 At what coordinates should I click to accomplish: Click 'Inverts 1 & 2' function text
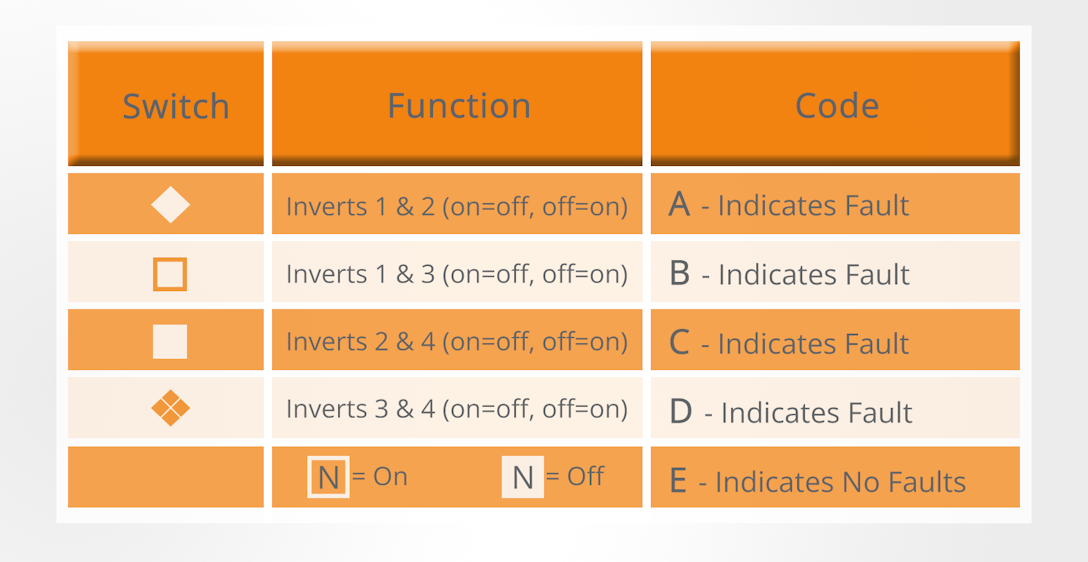pos(457,206)
